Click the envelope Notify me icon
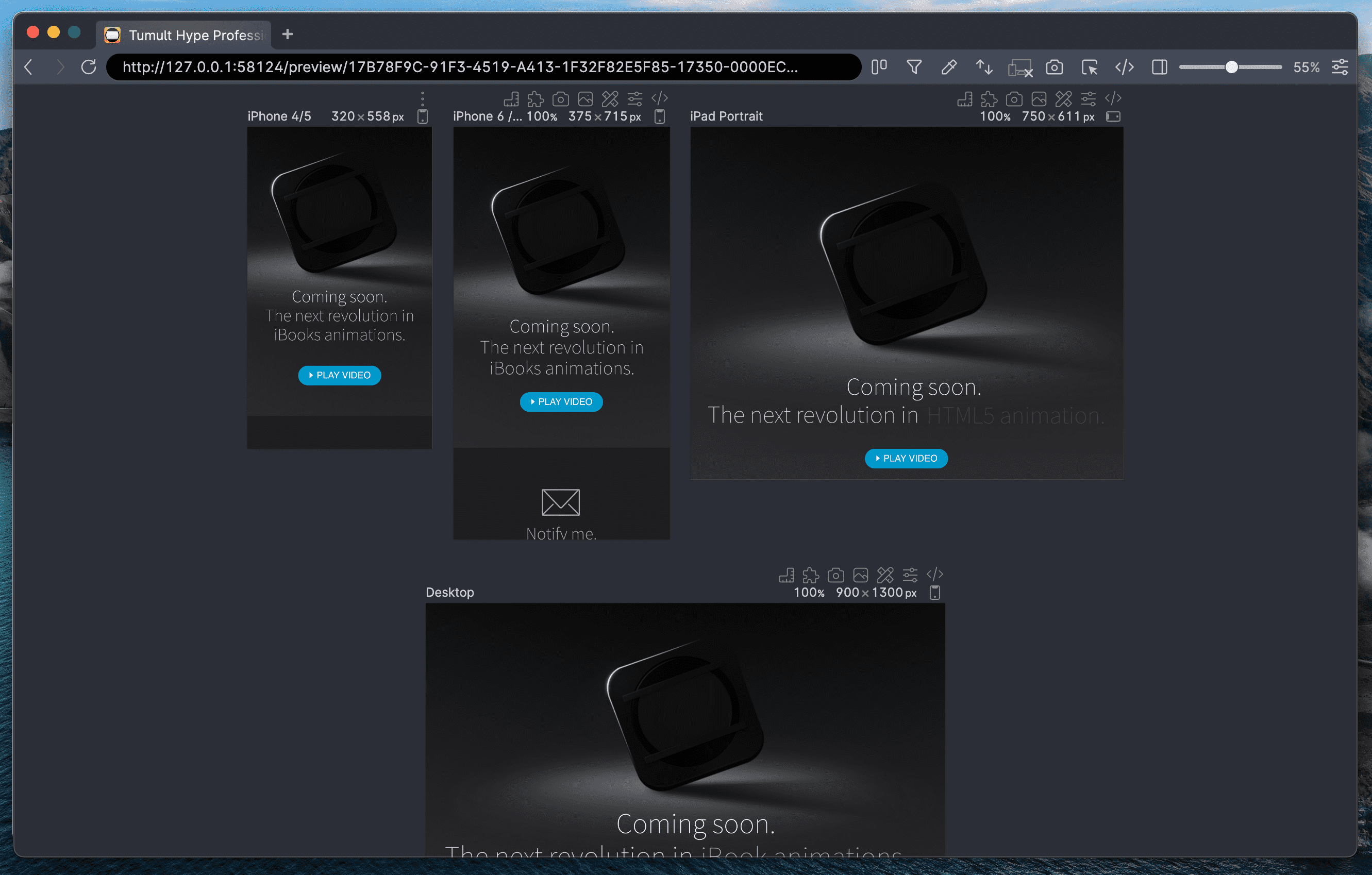 point(561,502)
